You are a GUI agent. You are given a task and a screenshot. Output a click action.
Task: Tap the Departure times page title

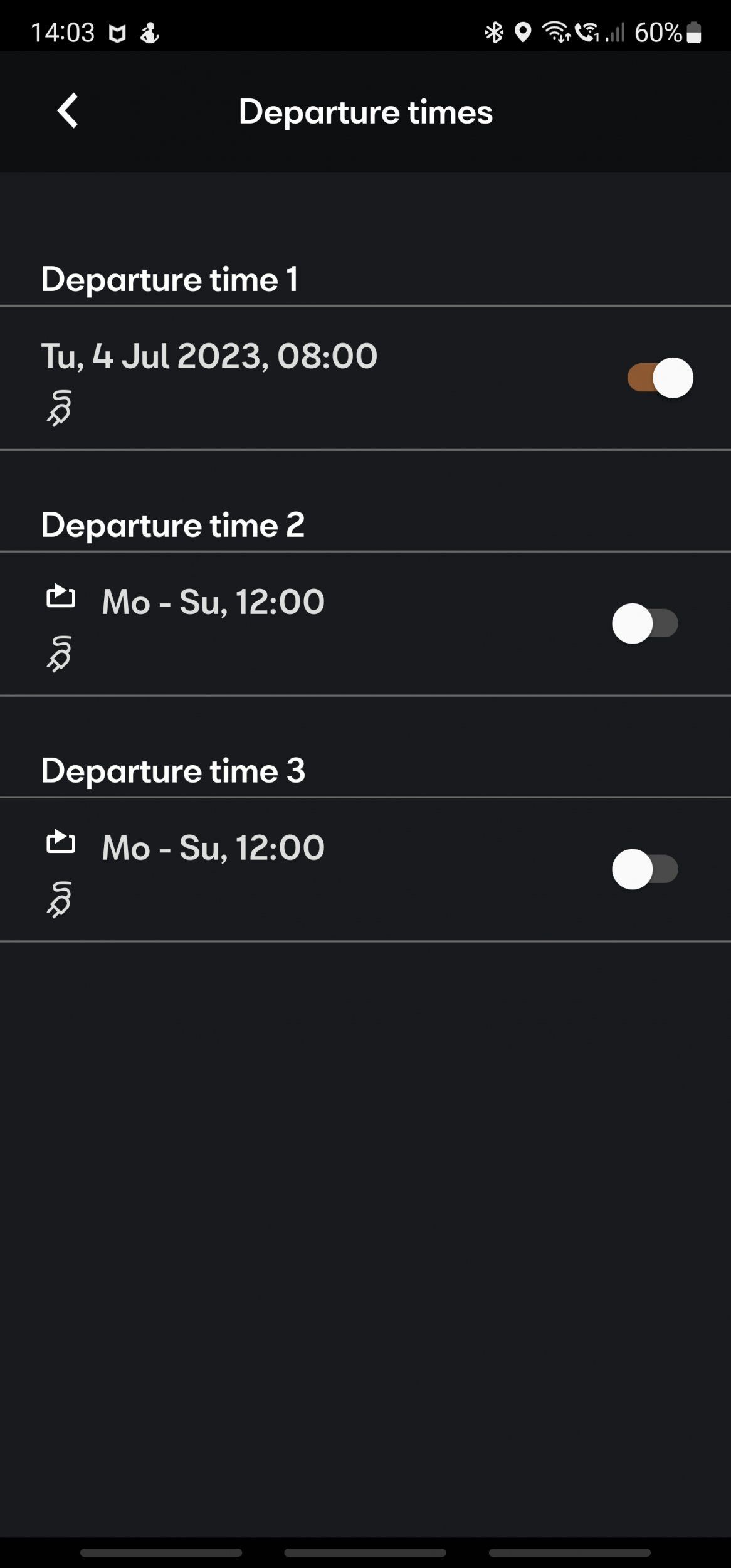[x=365, y=112]
